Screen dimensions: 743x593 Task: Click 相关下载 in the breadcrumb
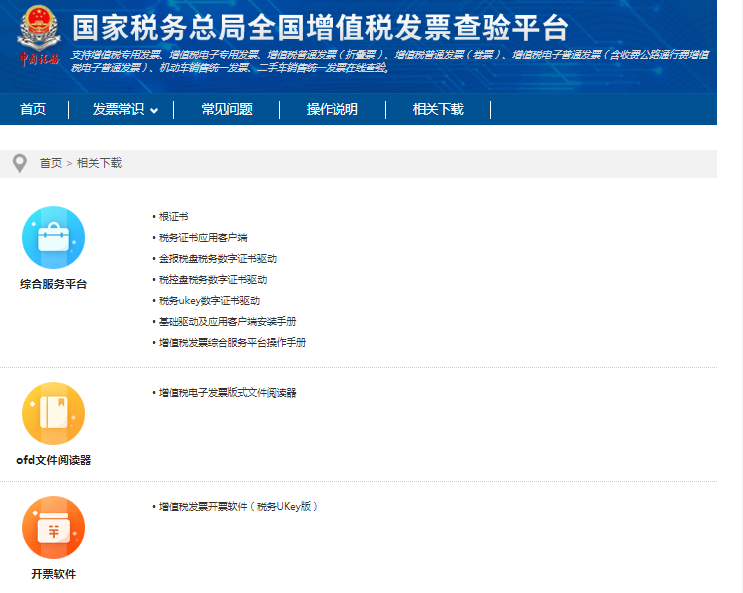100,164
